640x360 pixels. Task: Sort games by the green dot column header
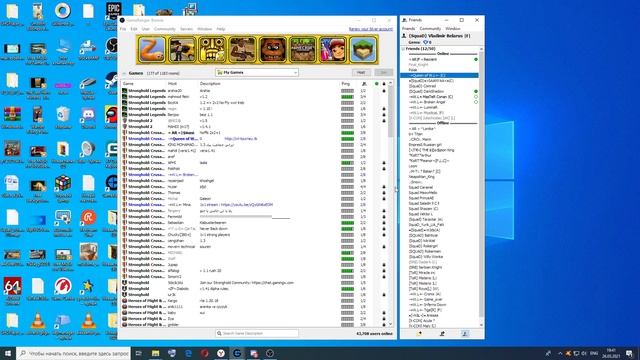click(376, 84)
